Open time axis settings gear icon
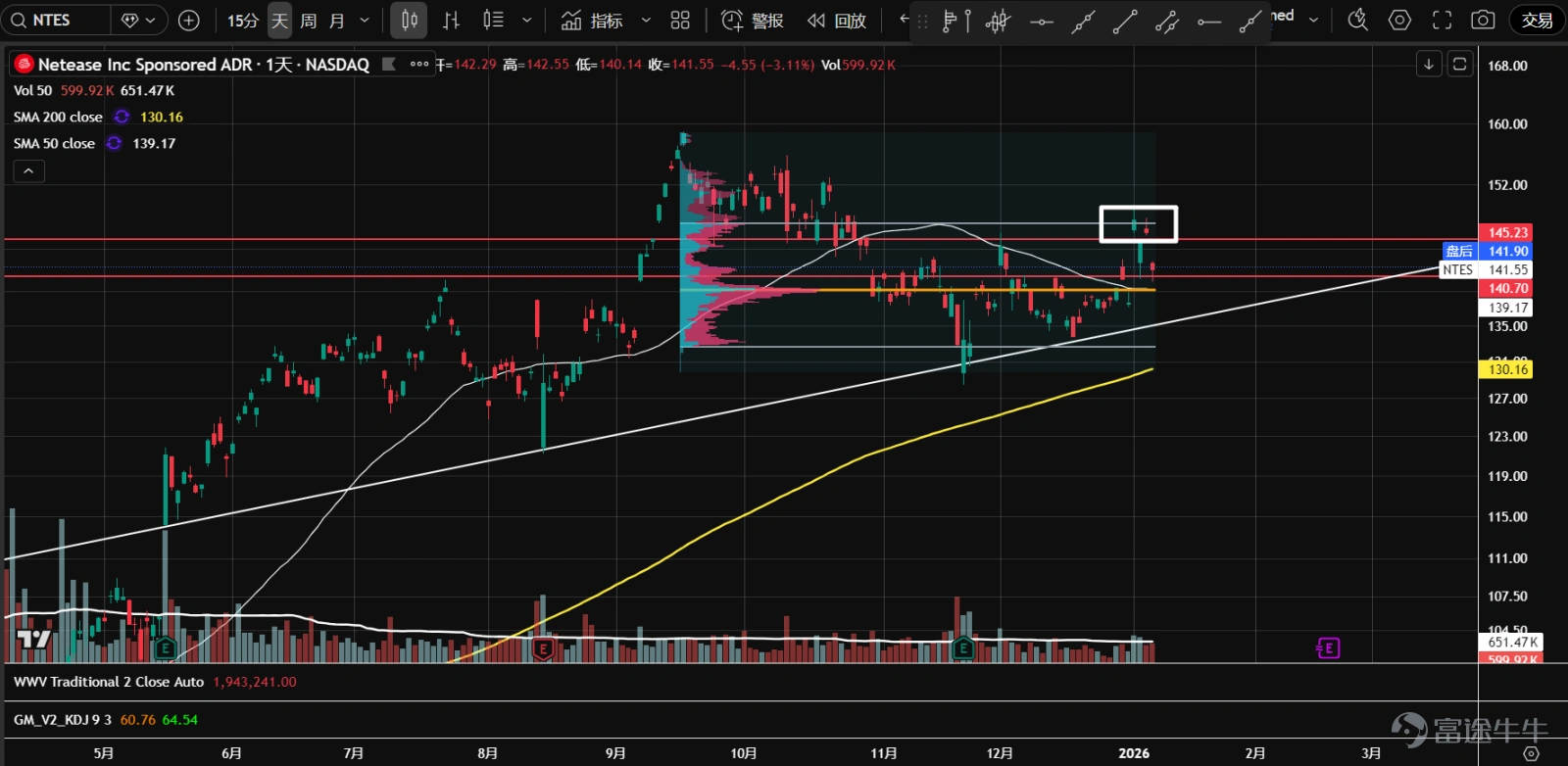The height and width of the screenshot is (766, 1568). 1532,753
